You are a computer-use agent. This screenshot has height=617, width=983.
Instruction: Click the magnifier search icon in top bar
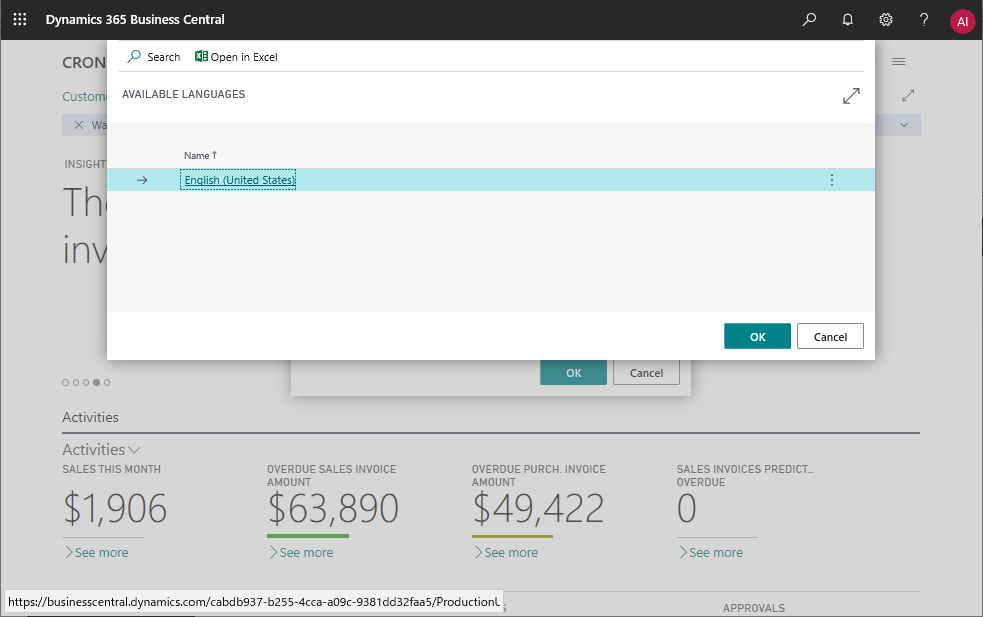click(x=809, y=19)
